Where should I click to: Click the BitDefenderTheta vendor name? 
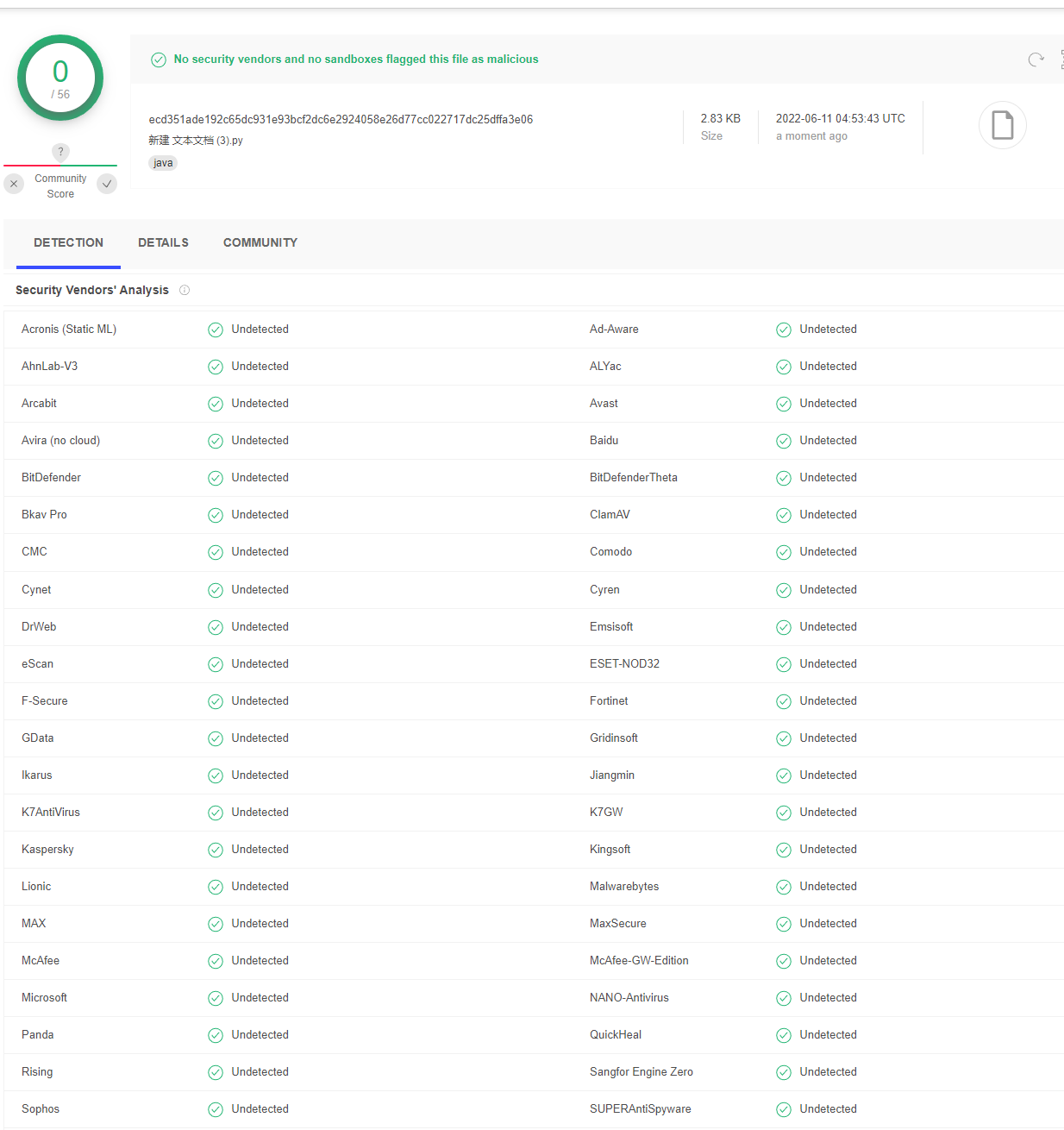point(634,477)
